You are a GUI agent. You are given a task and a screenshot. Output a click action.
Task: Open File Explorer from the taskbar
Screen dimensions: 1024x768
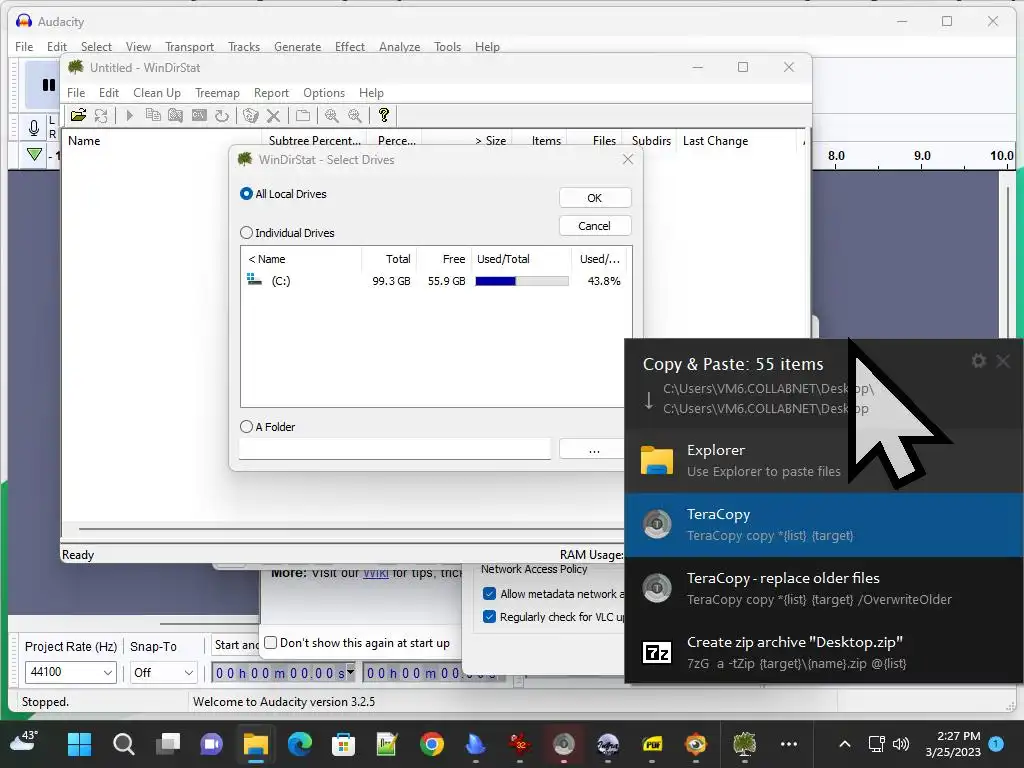pyautogui.click(x=256, y=744)
